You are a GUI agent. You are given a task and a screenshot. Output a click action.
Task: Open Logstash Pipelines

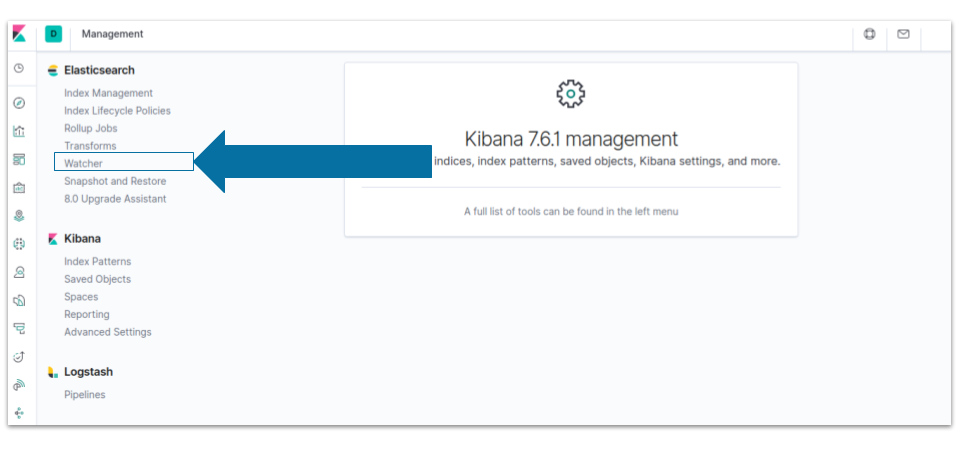tap(85, 395)
